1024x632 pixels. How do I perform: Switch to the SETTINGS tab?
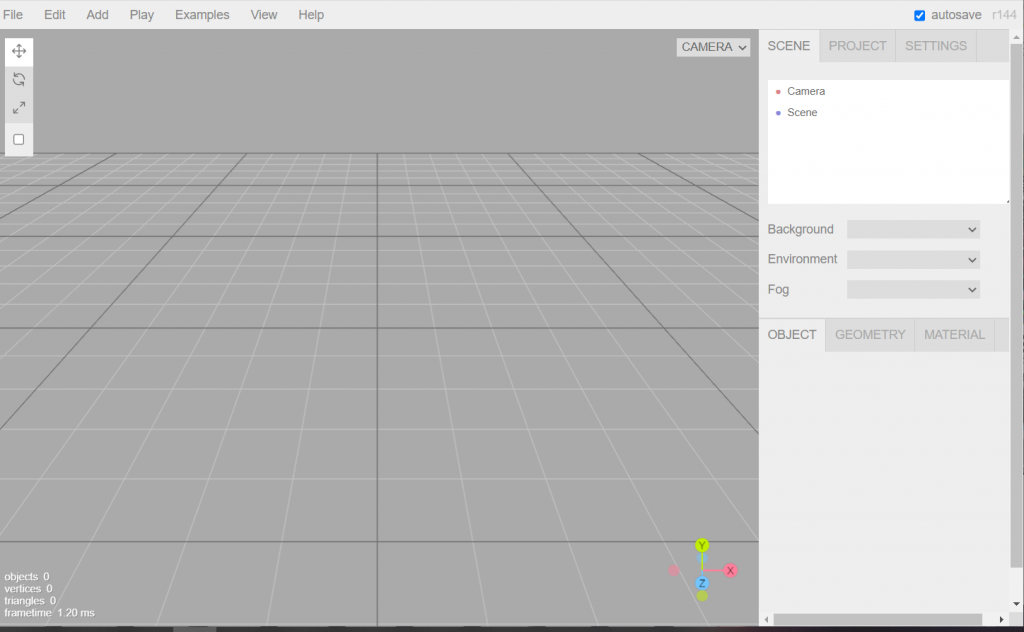coord(936,46)
